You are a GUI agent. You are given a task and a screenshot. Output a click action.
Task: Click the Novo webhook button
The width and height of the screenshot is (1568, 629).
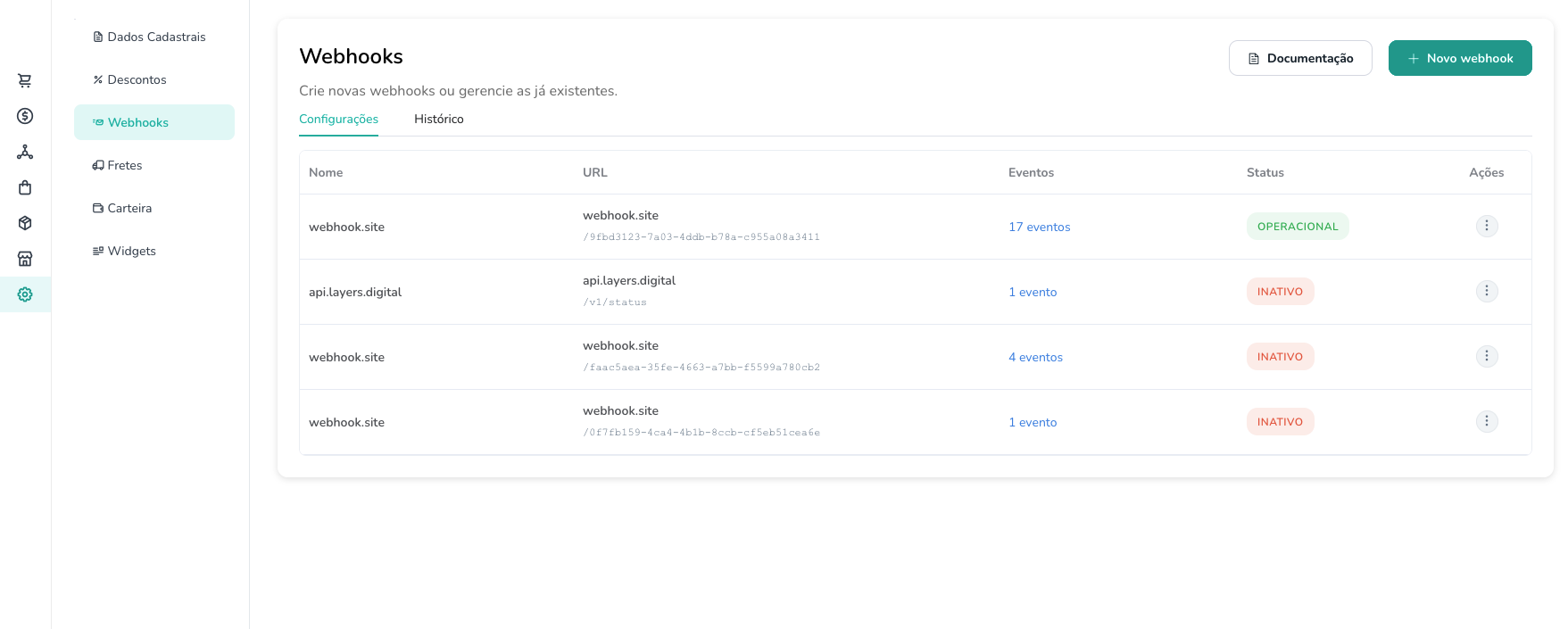pyautogui.click(x=1459, y=58)
